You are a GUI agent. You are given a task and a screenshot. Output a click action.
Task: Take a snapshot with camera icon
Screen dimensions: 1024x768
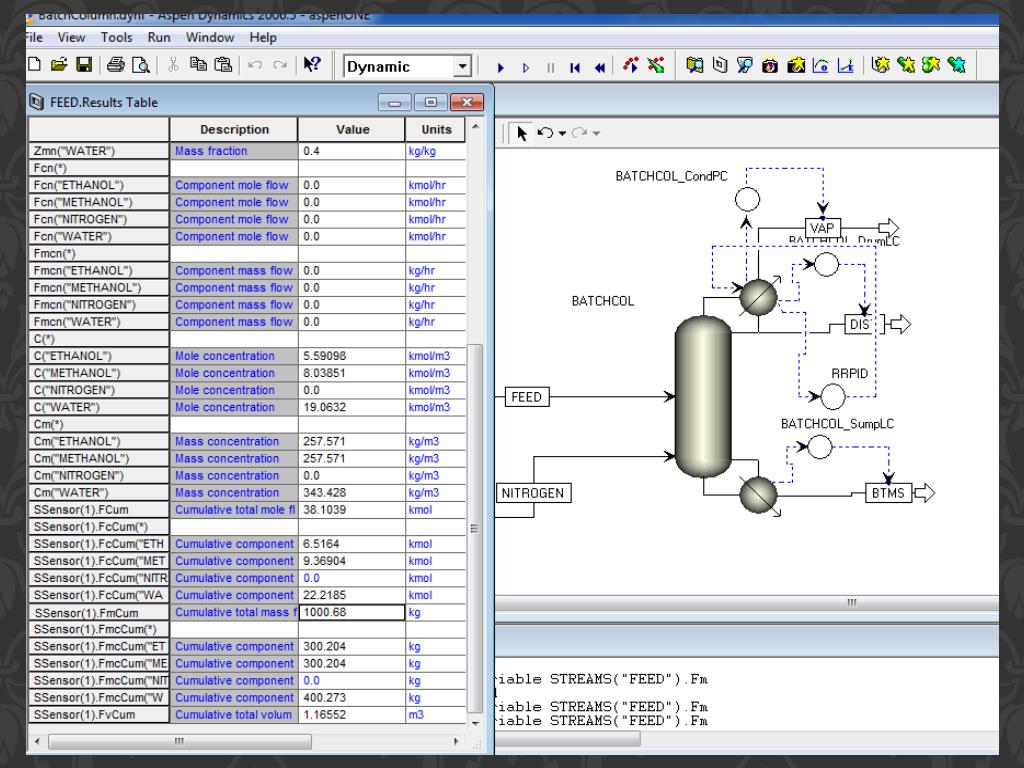(x=770, y=65)
